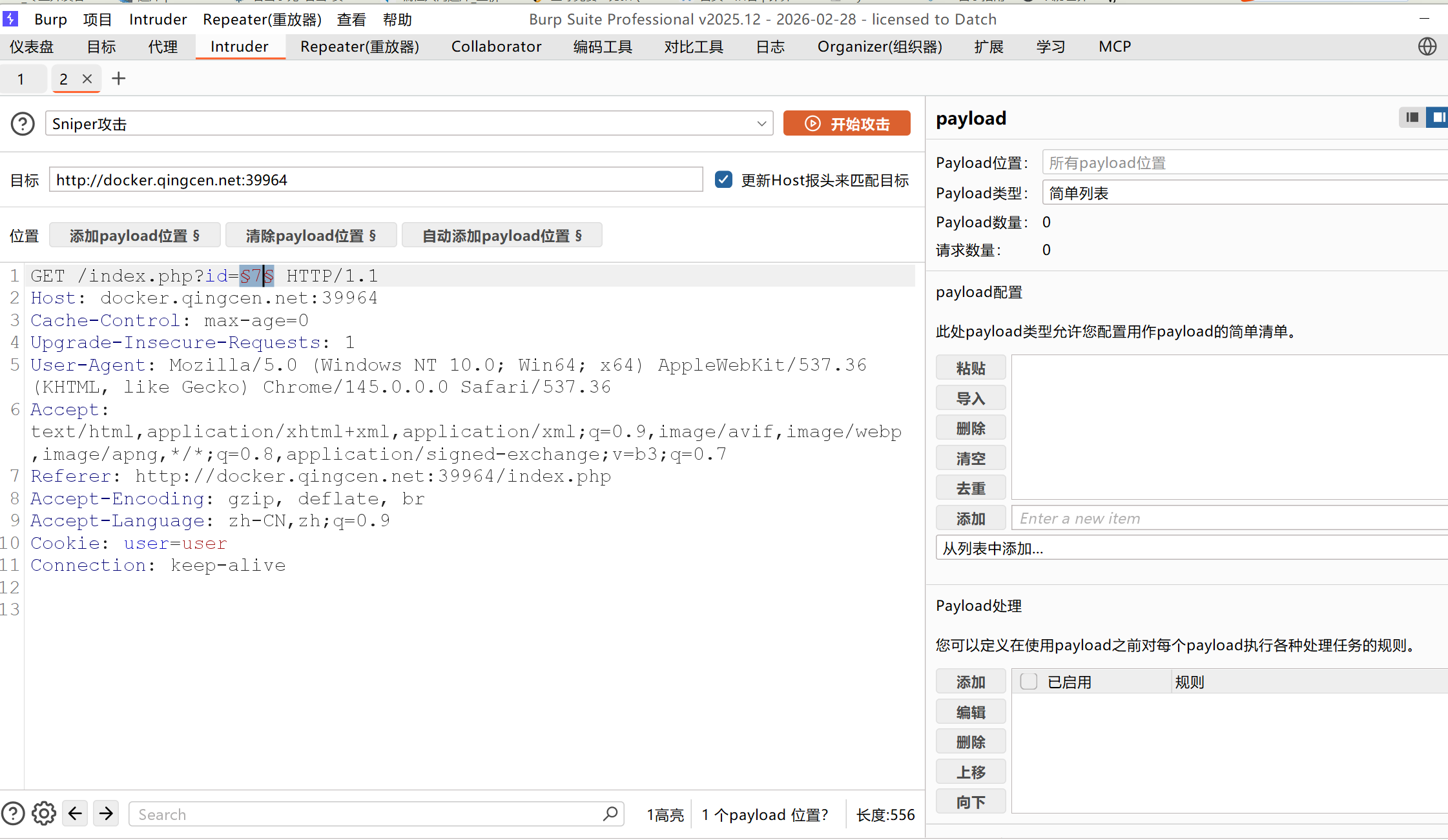Screen dimensions: 1448x840
Task: Click the globe icon in the top bar
Action: point(1427,46)
